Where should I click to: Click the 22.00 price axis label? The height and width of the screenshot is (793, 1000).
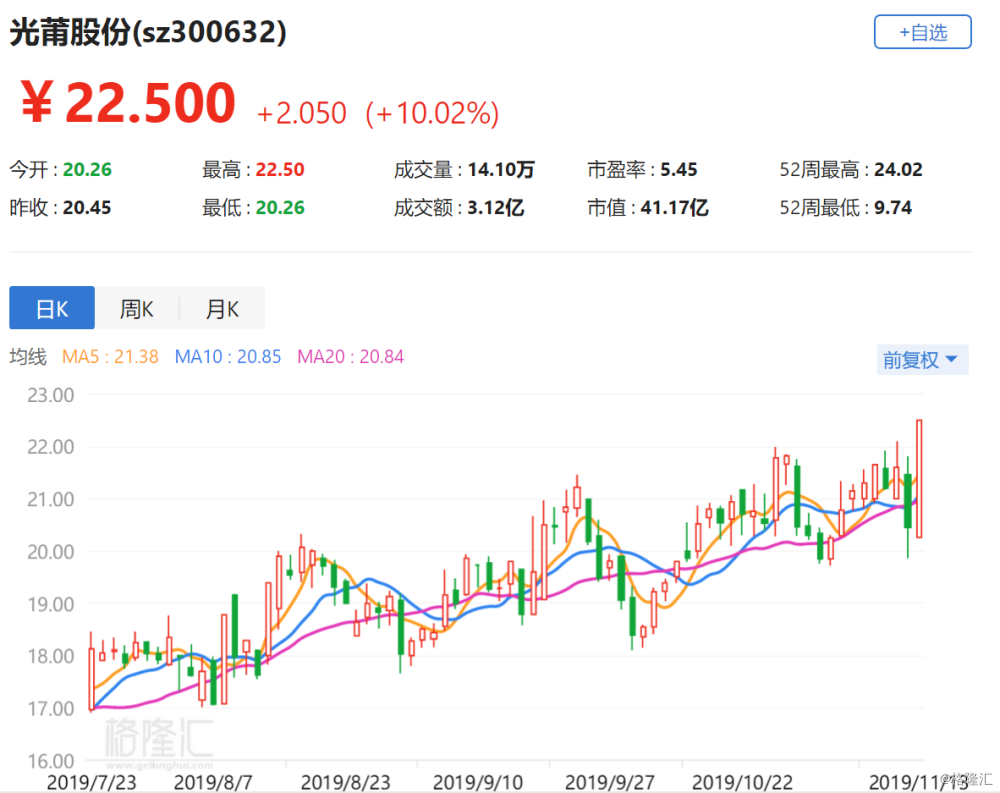[x=50, y=447]
